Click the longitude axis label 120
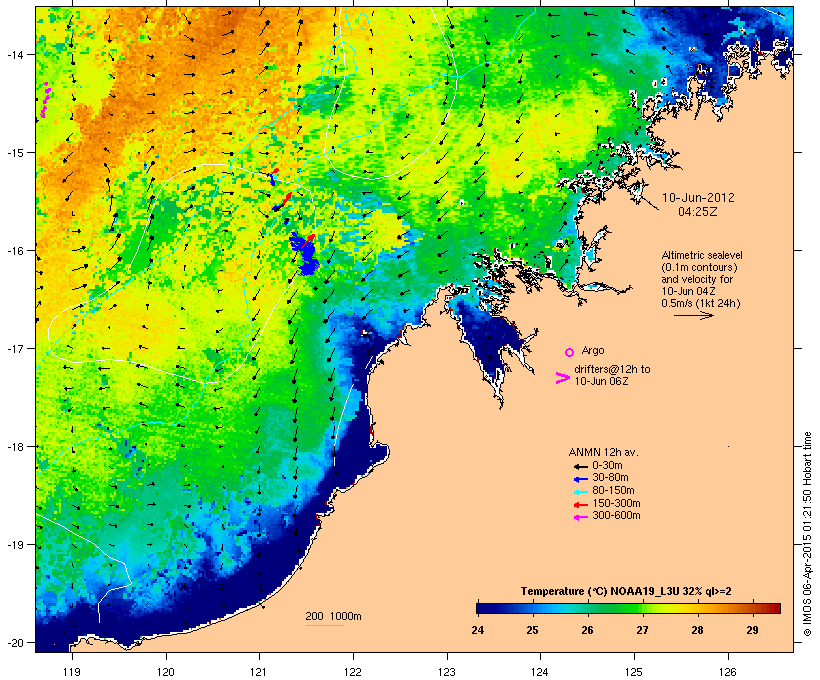This screenshot has width=820, height=680. [x=166, y=672]
